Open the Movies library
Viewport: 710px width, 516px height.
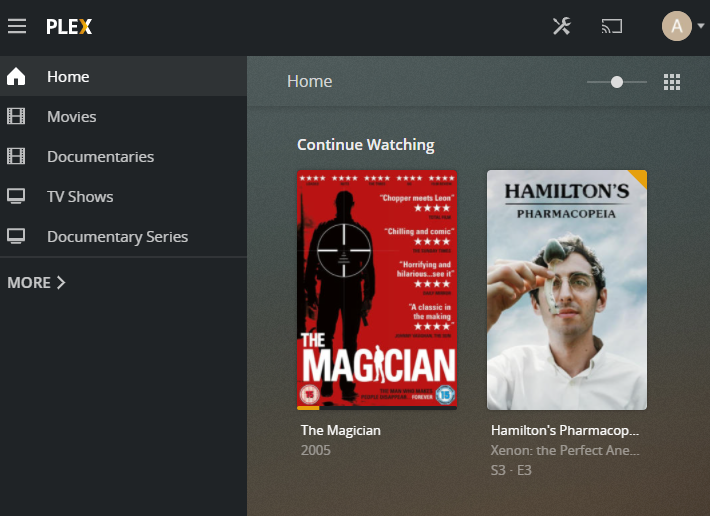point(123,116)
